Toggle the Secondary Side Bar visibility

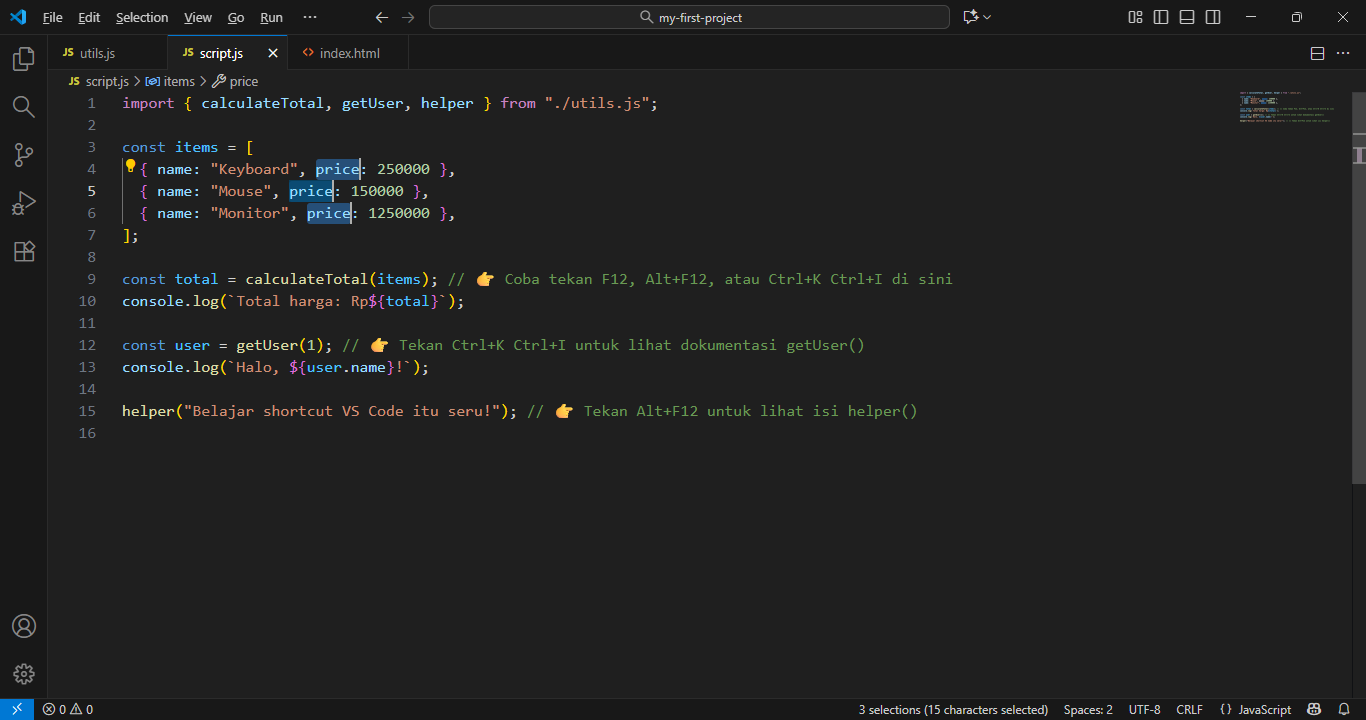point(1212,17)
